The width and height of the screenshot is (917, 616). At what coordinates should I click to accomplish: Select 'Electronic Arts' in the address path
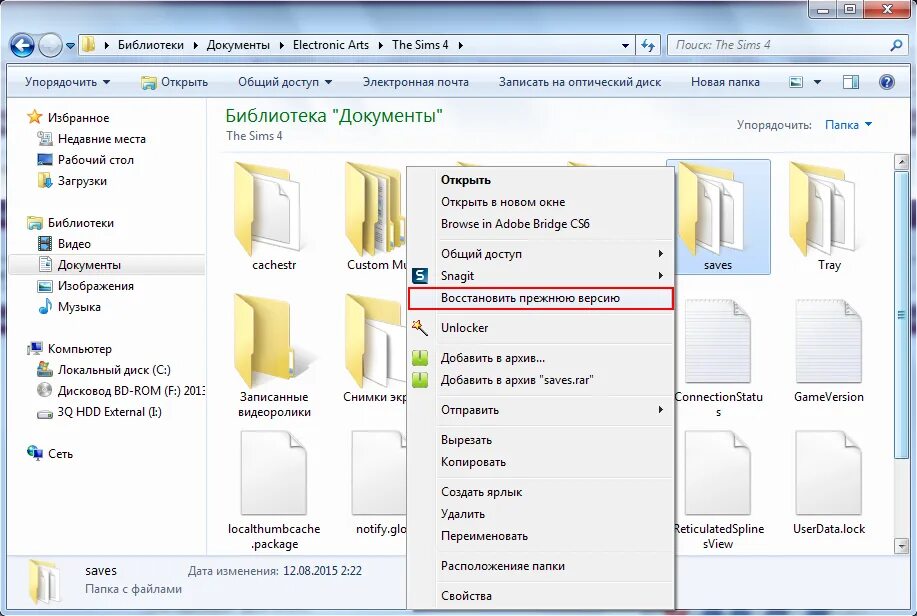pyautogui.click(x=330, y=45)
